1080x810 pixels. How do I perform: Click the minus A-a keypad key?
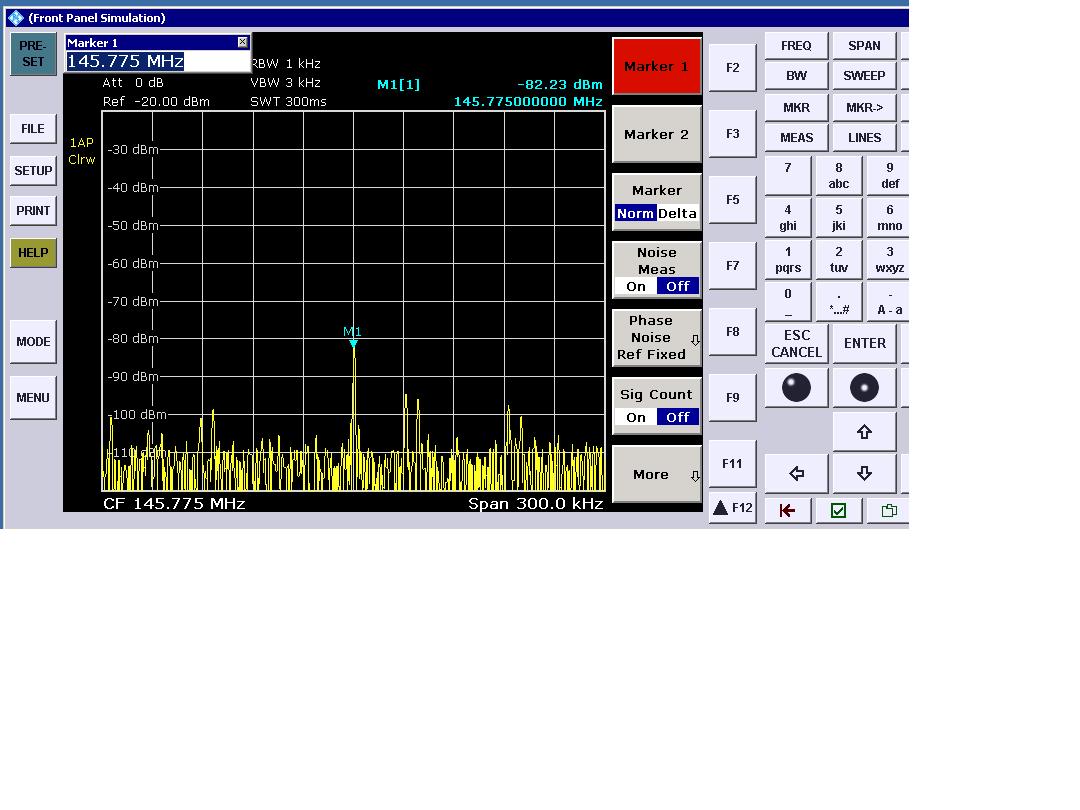[889, 302]
